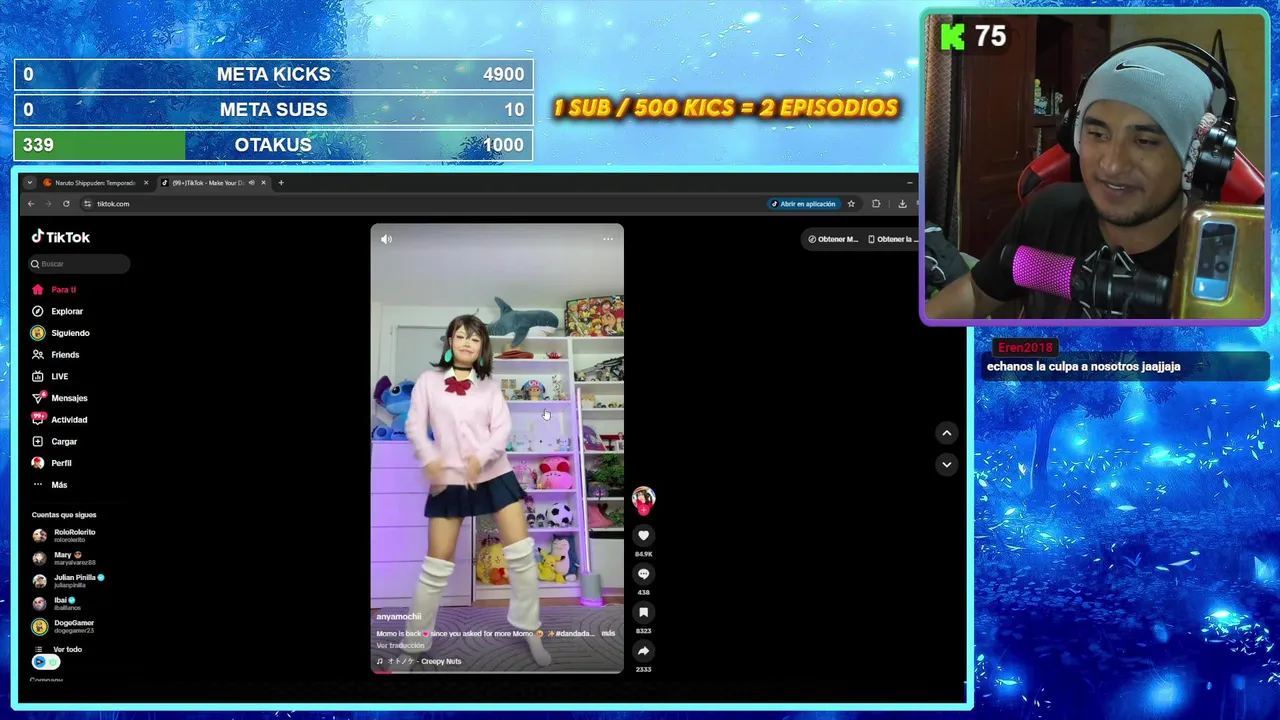Bookmark the page with star icon

851,204
